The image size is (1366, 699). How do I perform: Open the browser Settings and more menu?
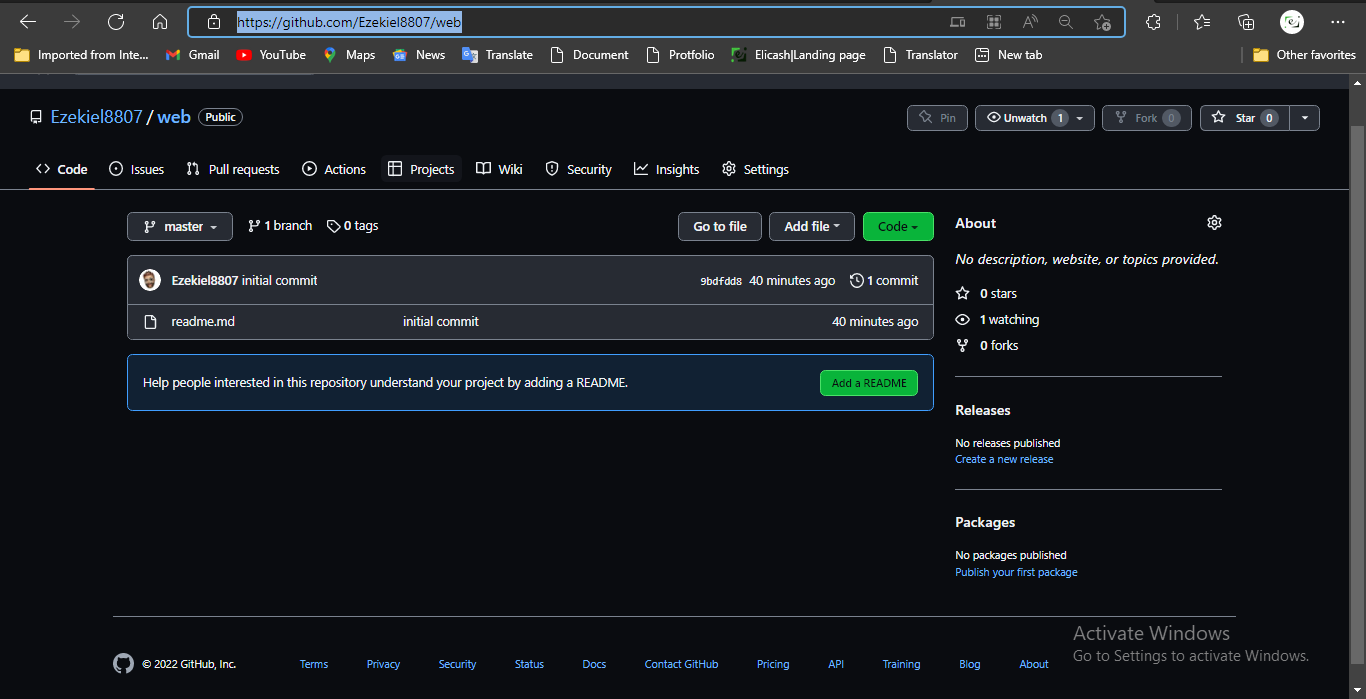coord(1338,22)
